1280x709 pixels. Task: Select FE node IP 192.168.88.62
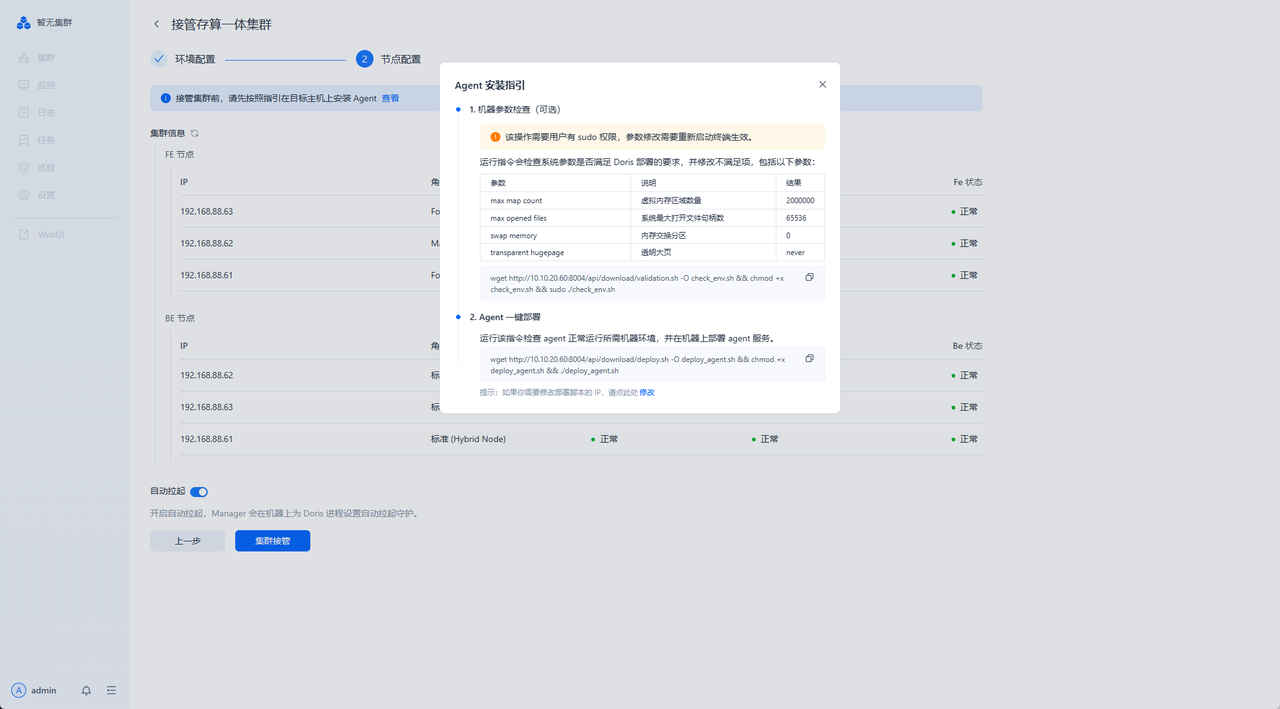206,243
